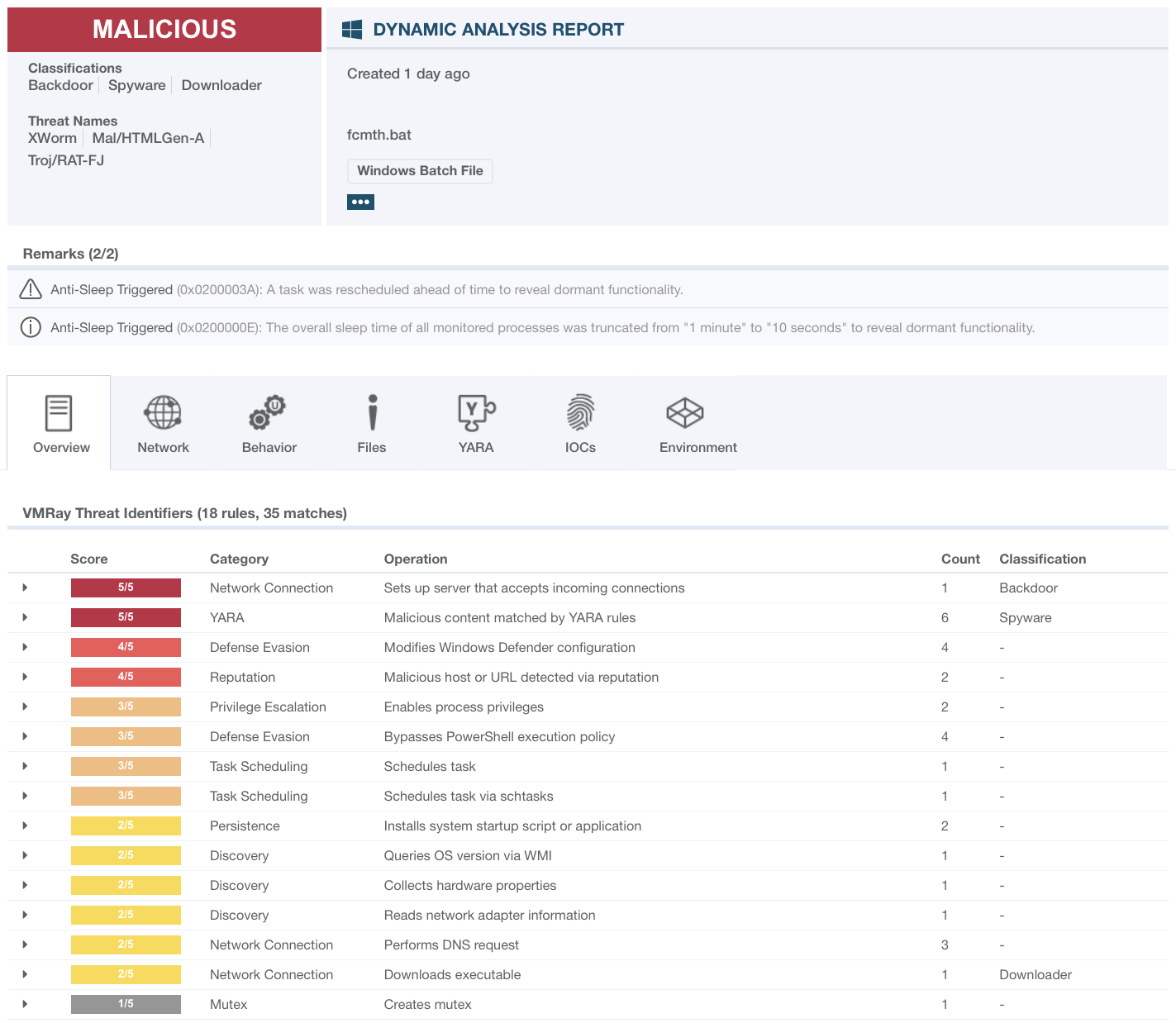The image size is (1176, 1023).
Task: Expand the 'Installs system startup script' row
Action: point(25,826)
